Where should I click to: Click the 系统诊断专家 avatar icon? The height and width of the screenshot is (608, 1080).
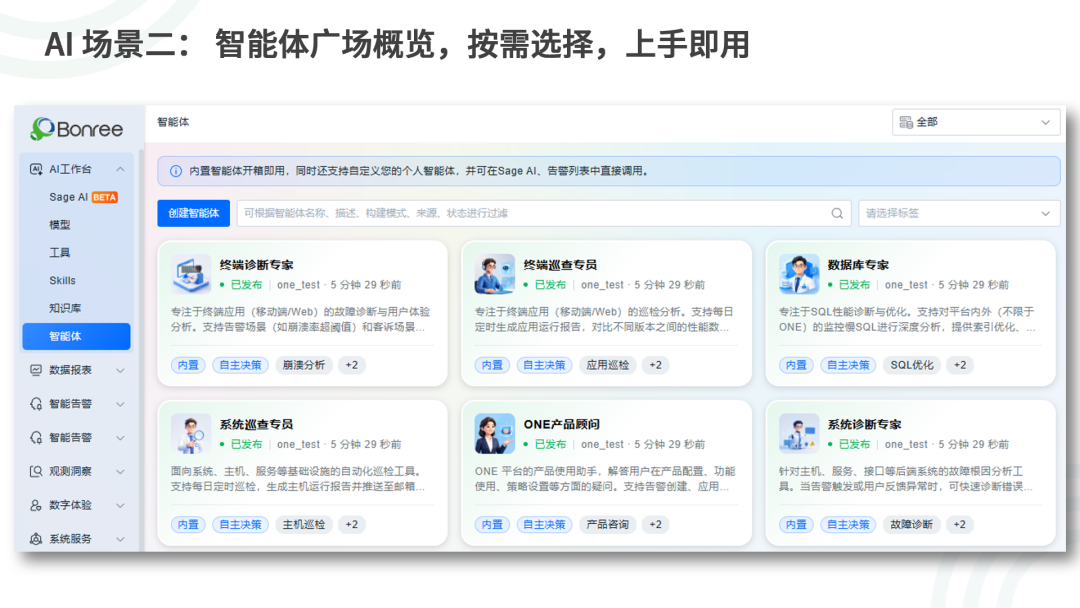799,433
